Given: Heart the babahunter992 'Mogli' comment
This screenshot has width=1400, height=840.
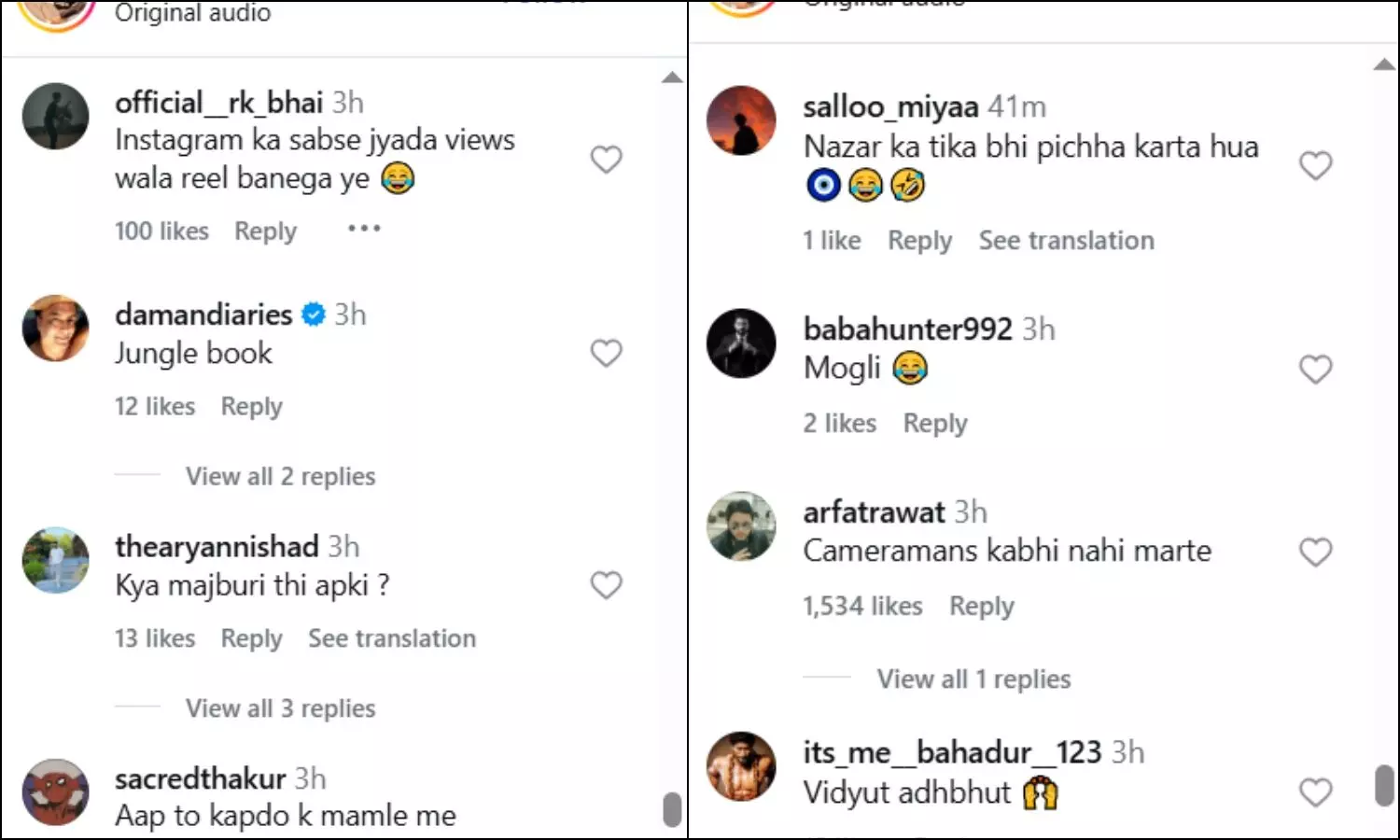Looking at the screenshot, I should click(1315, 370).
